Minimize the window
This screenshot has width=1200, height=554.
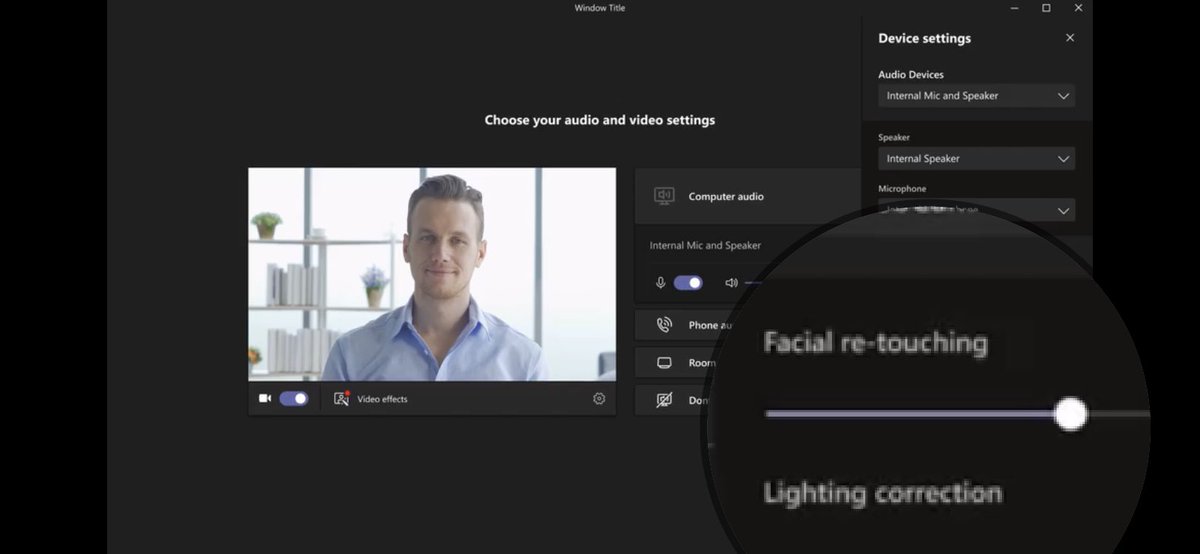(1015, 8)
